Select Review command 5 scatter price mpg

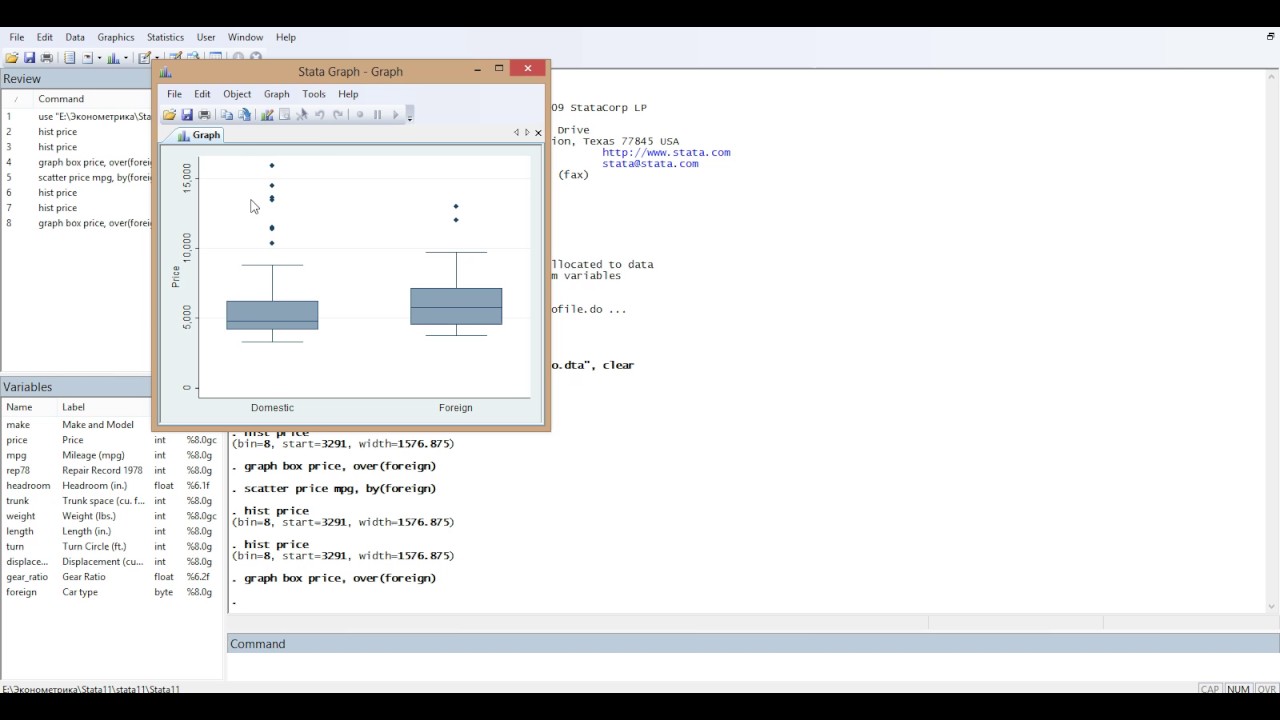(76, 177)
